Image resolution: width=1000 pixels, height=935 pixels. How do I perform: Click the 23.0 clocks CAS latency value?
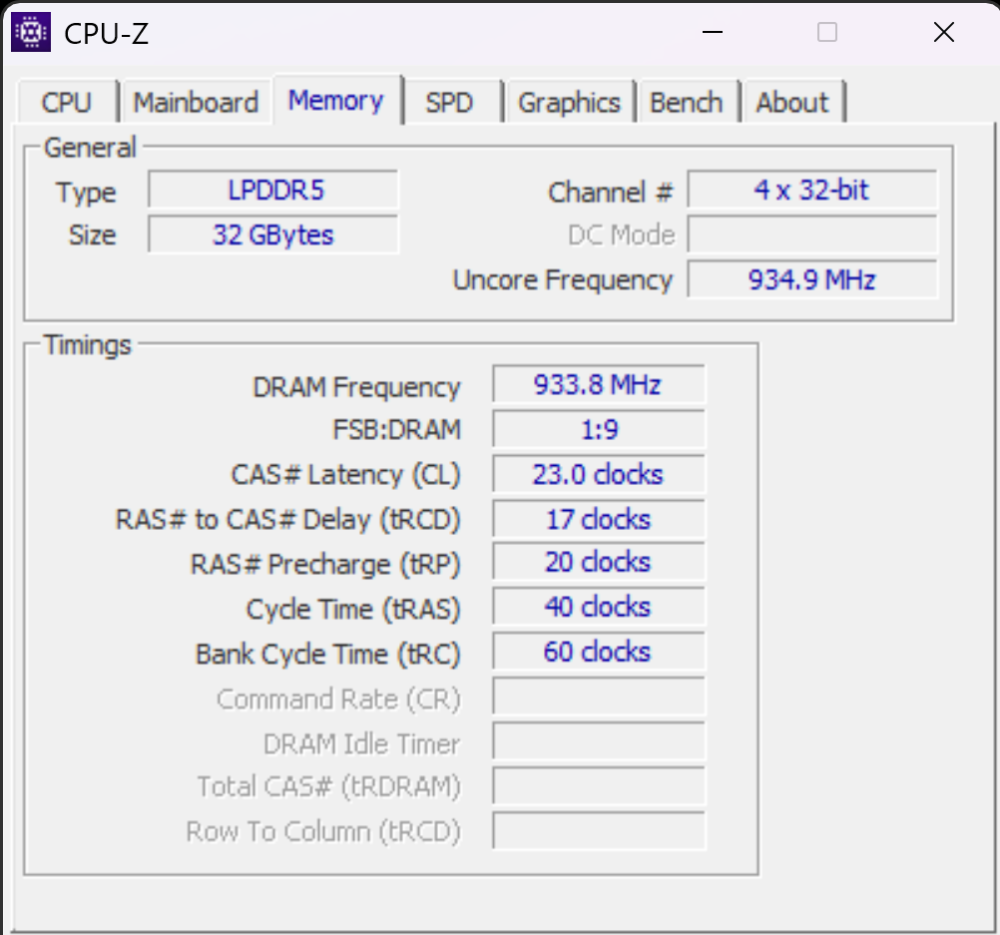(x=598, y=475)
